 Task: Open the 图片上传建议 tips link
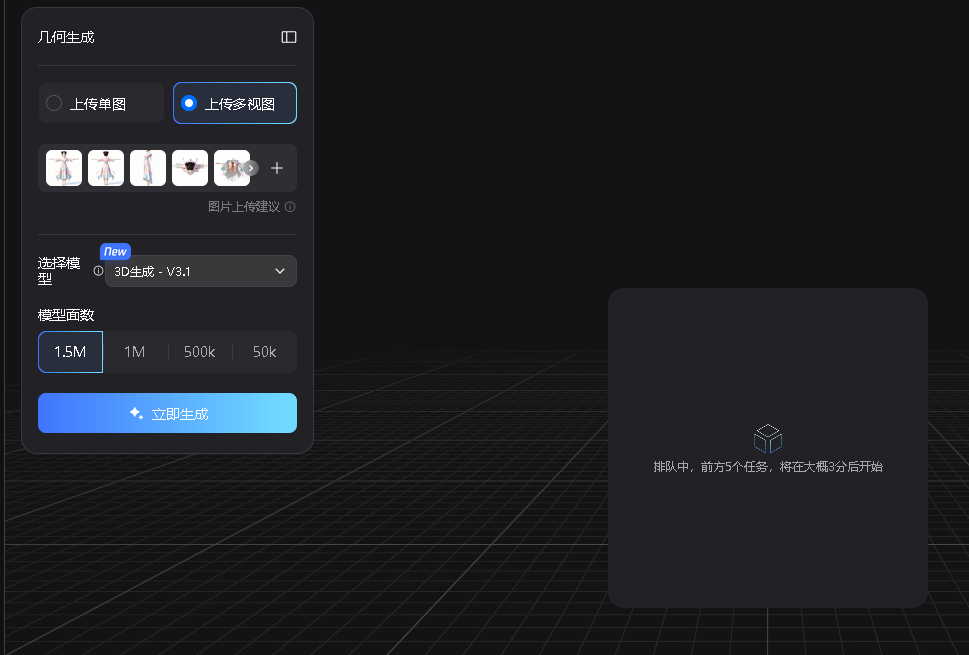[243, 206]
